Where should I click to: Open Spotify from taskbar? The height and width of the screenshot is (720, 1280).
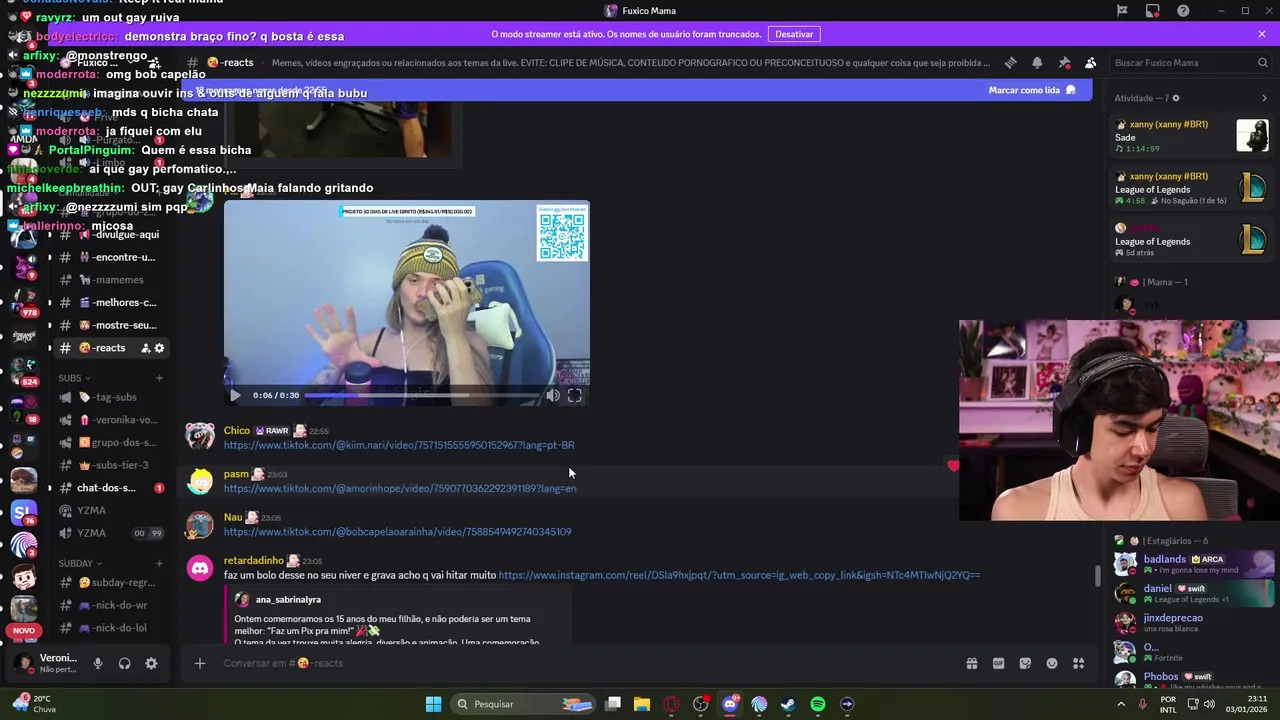pyautogui.click(x=818, y=704)
